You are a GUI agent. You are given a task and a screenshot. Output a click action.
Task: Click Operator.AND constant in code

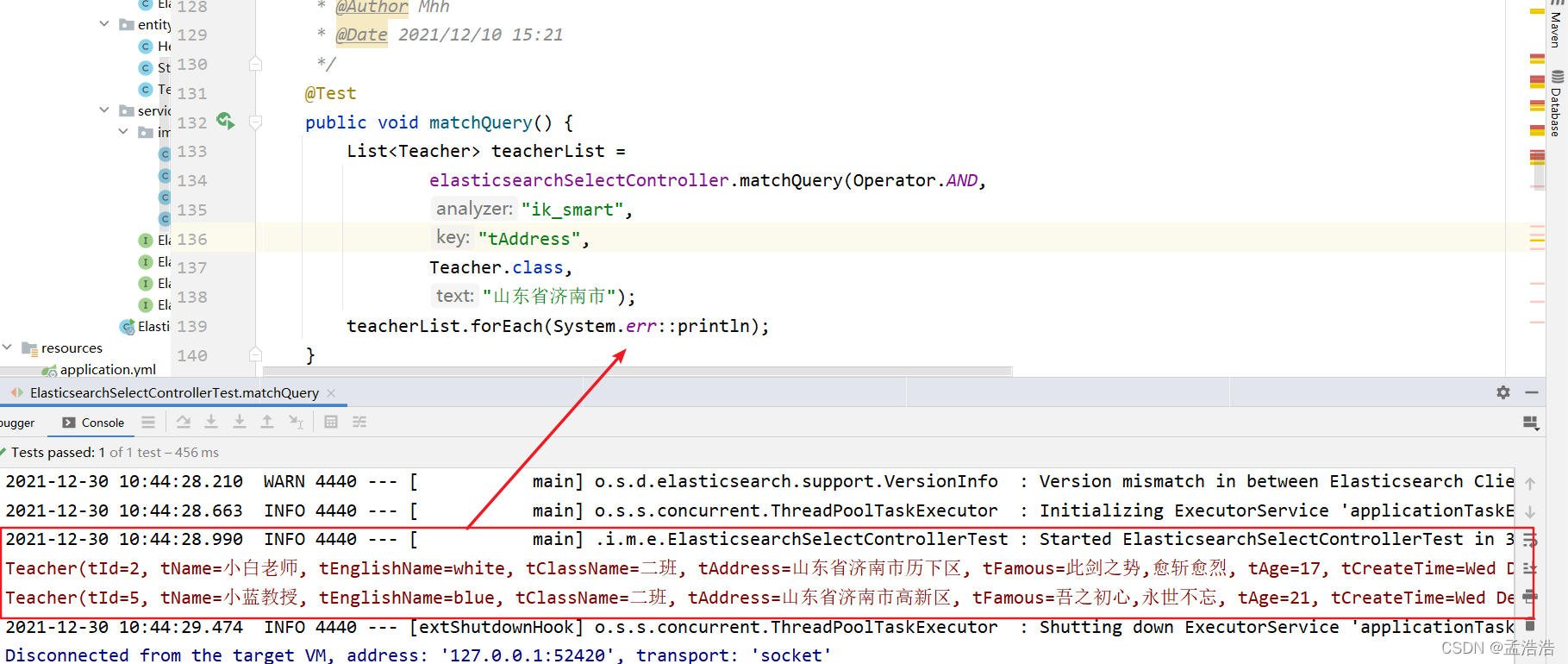tap(915, 180)
